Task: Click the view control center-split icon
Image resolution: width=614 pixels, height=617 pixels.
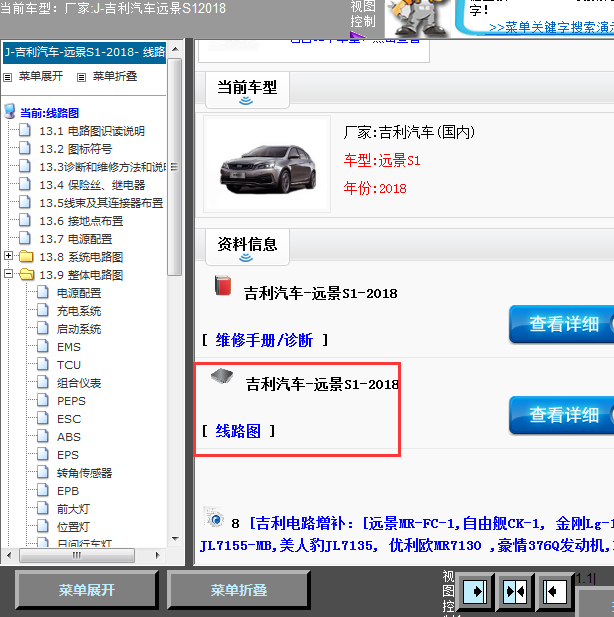Action: click(x=515, y=591)
